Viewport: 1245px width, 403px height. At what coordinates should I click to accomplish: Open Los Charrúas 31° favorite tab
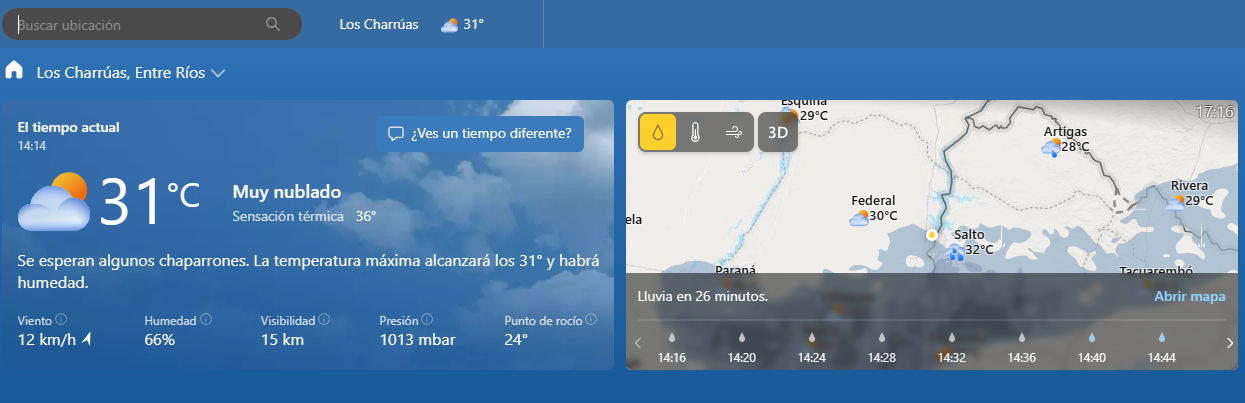[x=411, y=24]
